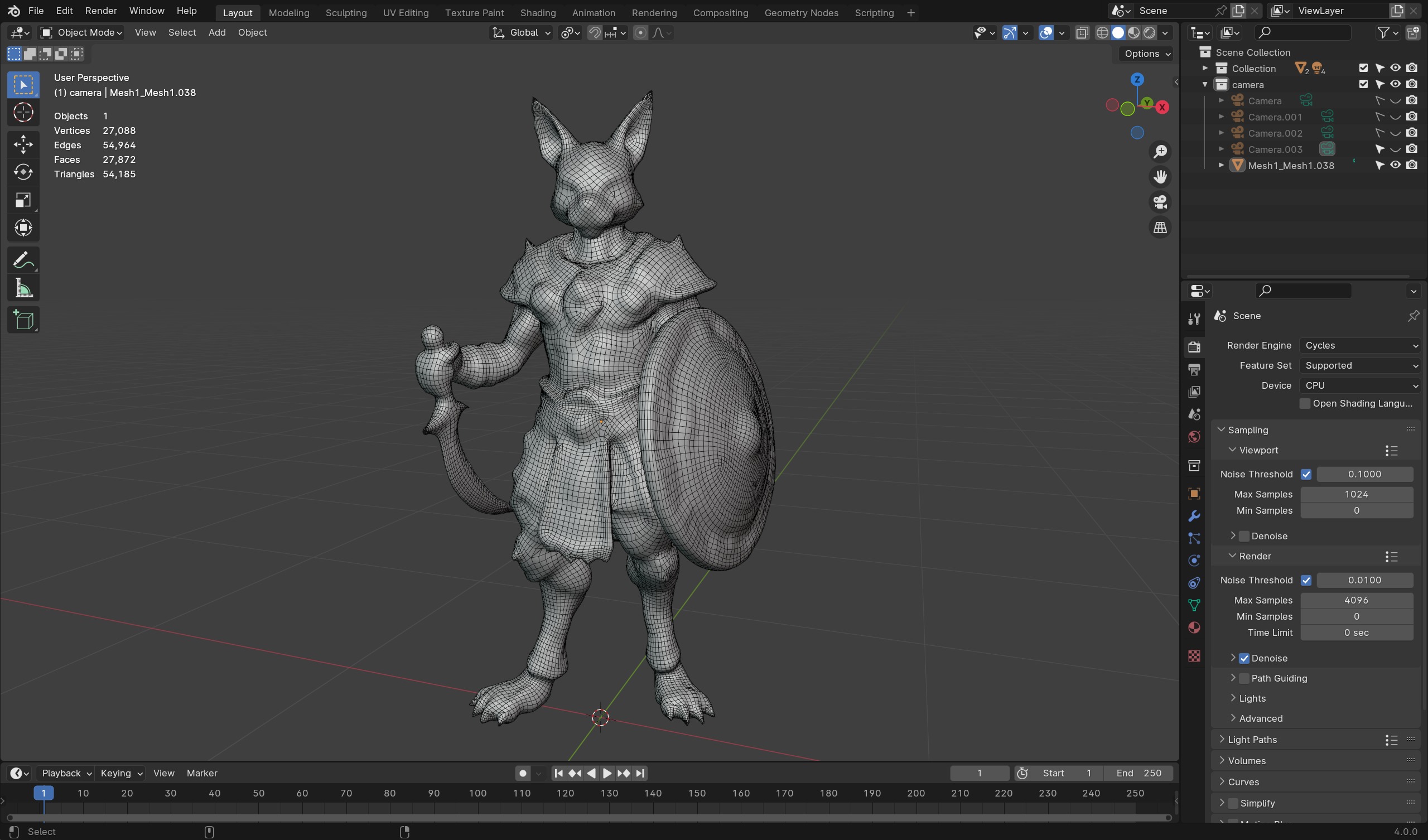The width and height of the screenshot is (1428, 840).
Task: Select the Move tool
Action: (x=23, y=144)
